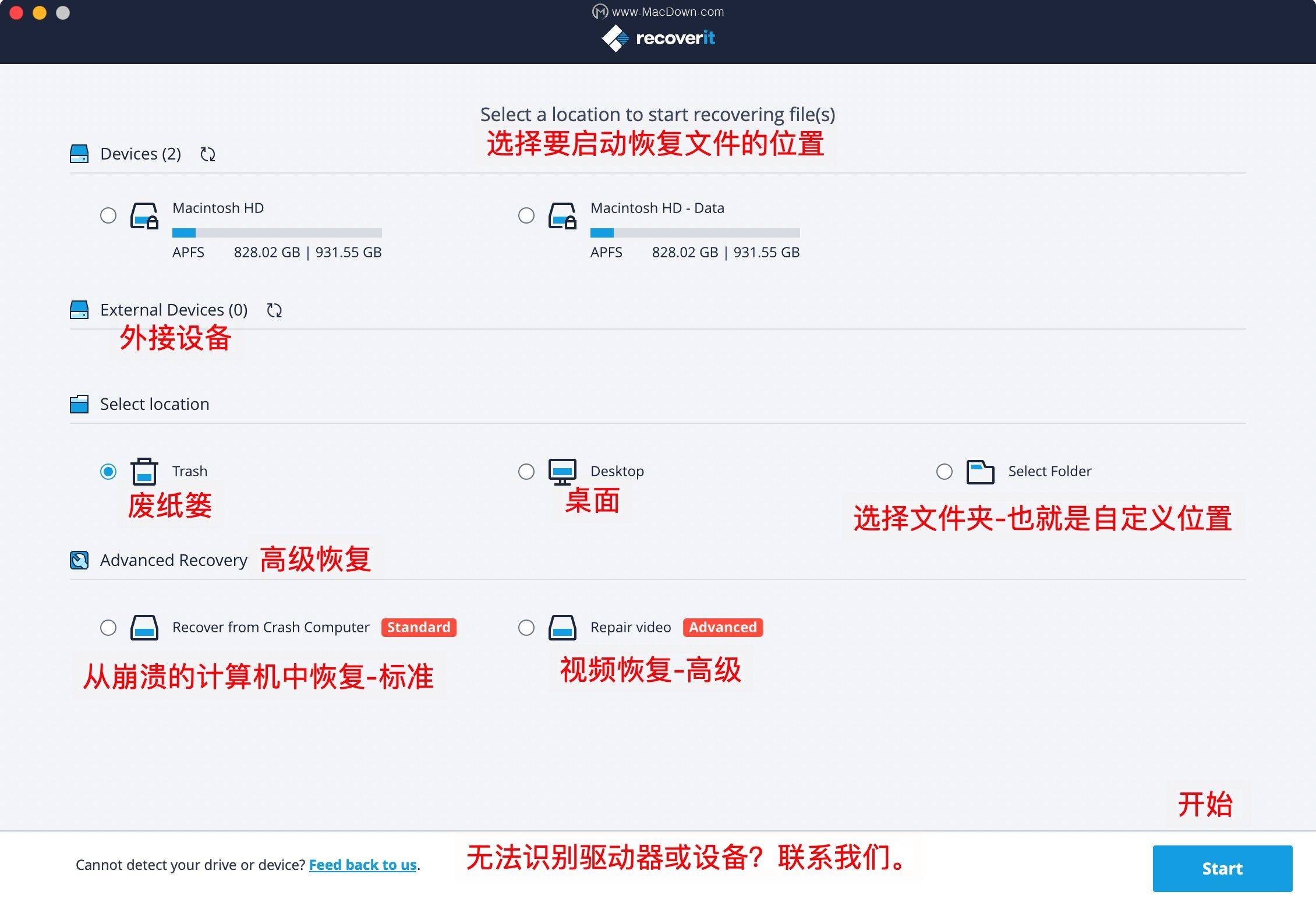
Task: Click the Macintosh HD storage usage bar
Action: (277, 232)
